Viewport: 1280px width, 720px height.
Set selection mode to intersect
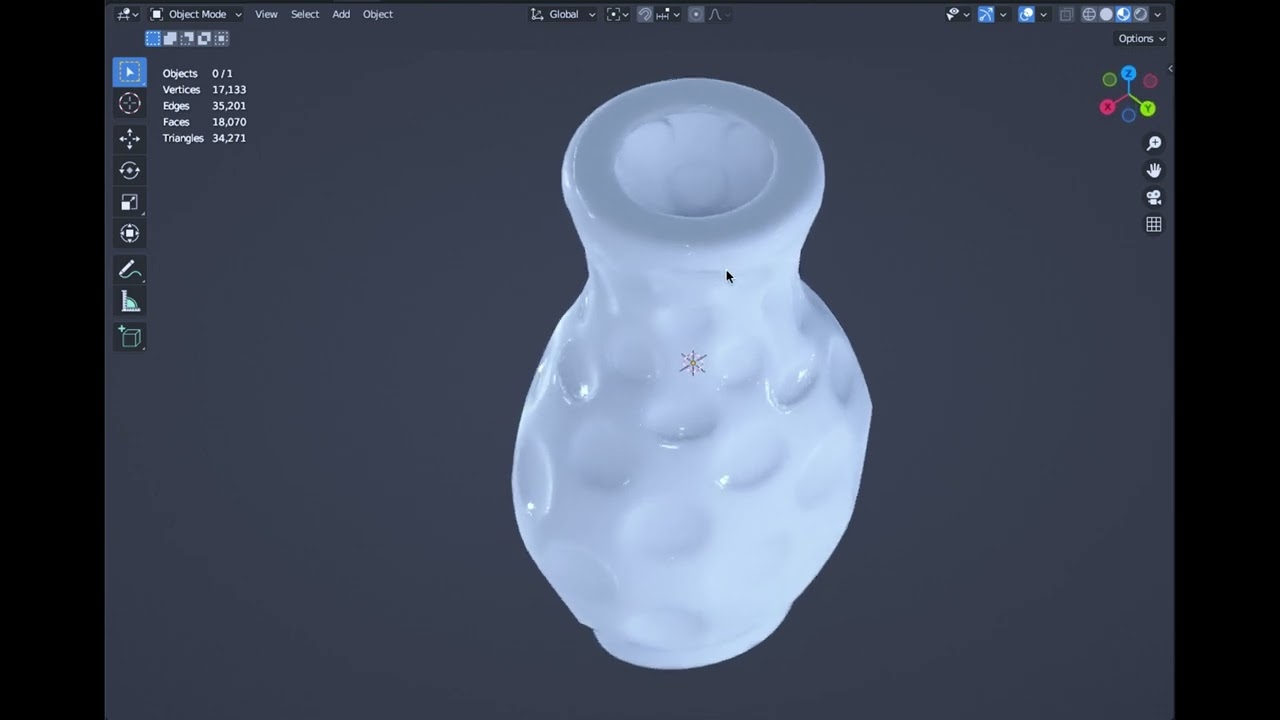[x=221, y=38]
